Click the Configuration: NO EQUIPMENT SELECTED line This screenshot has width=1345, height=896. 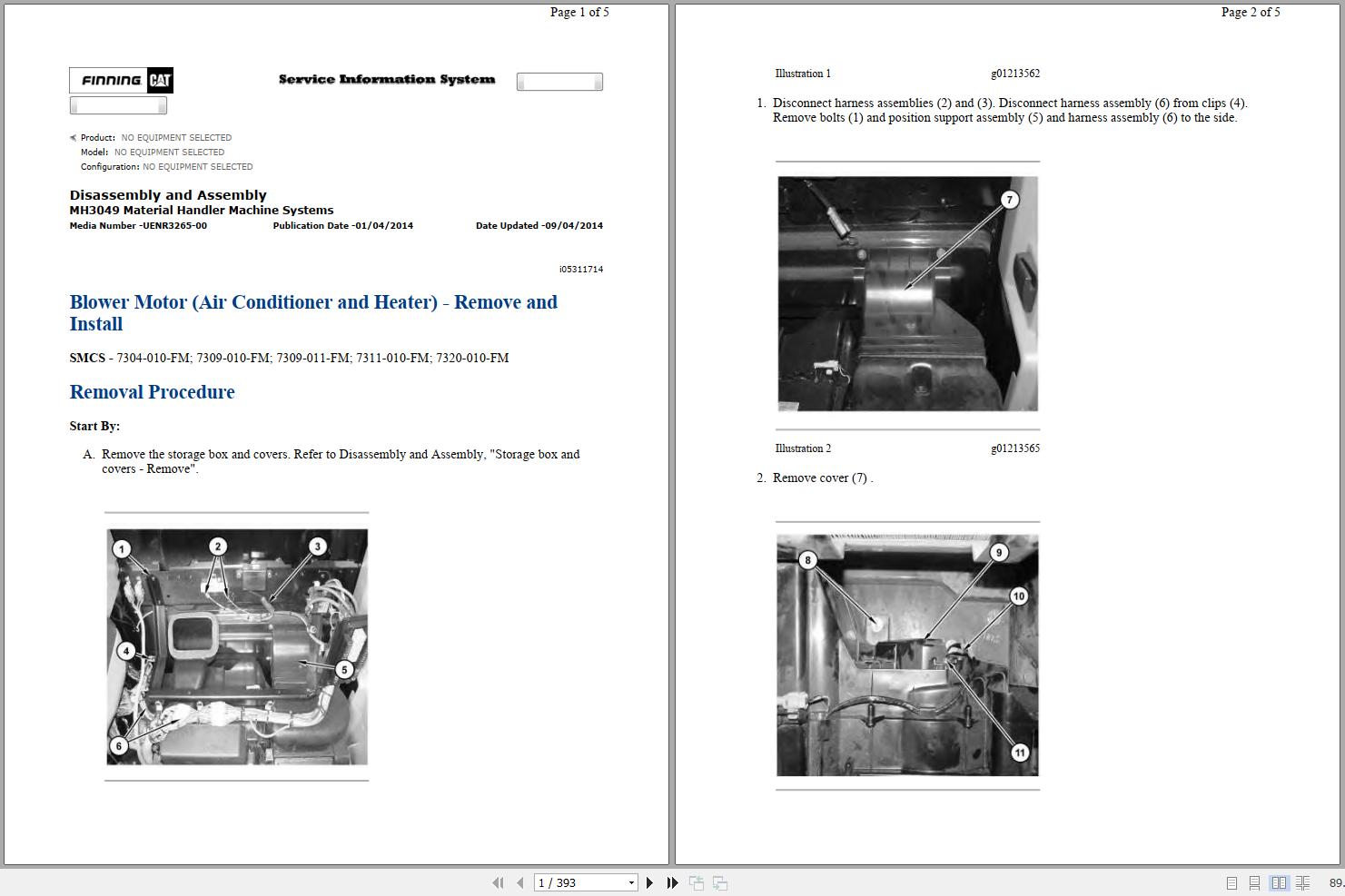click(167, 167)
